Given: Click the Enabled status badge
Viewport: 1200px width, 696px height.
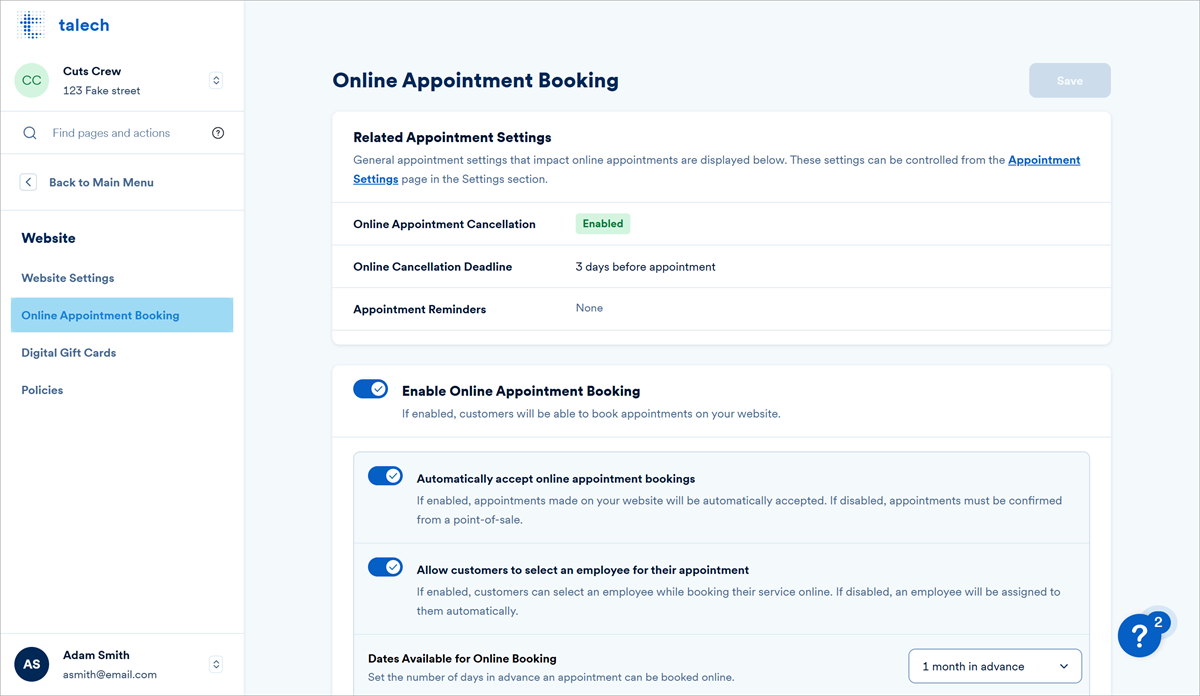Looking at the screenshot, I should pos(602,223).
